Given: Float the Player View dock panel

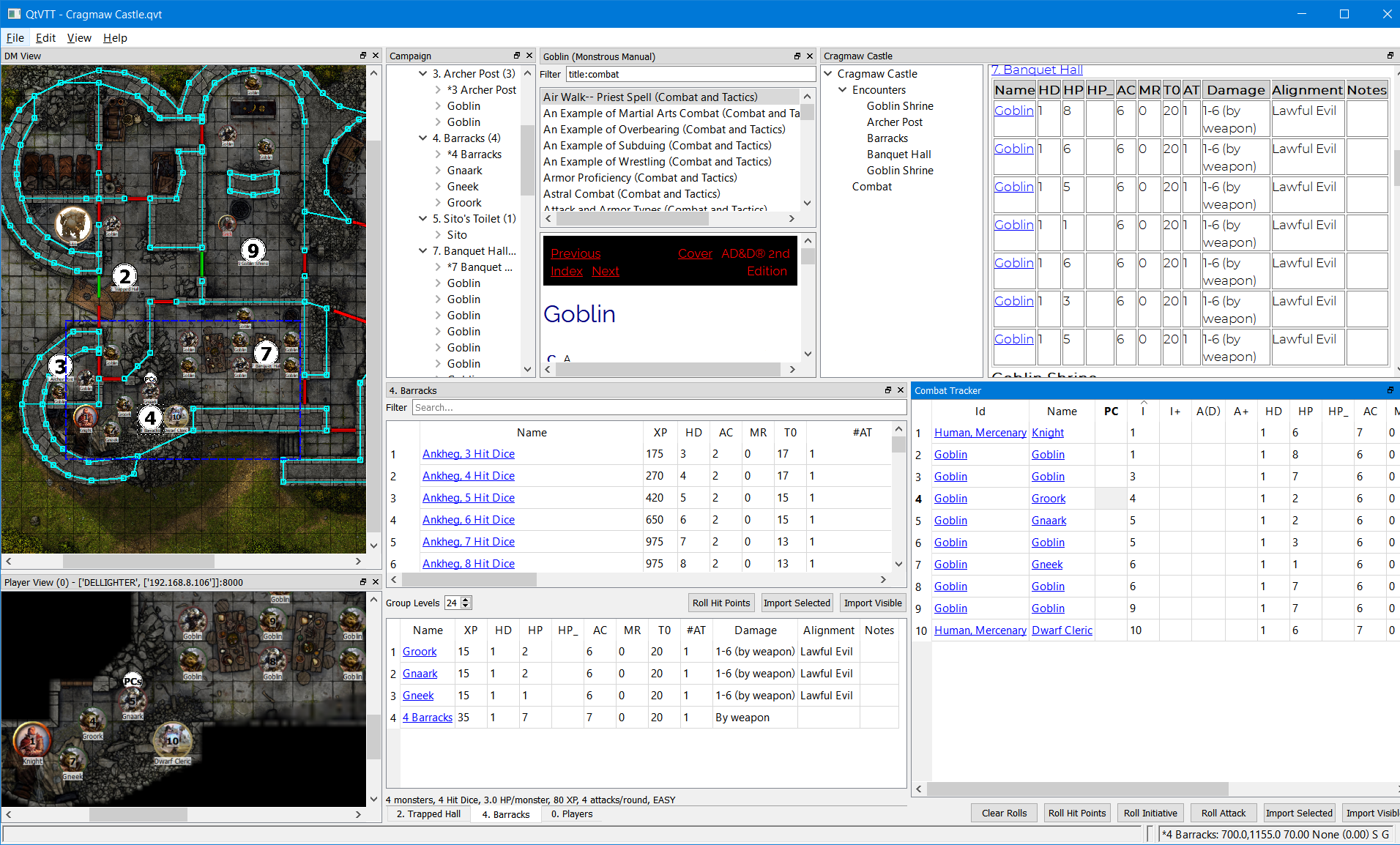Looking at the screenshot, I should coord(363,582).
